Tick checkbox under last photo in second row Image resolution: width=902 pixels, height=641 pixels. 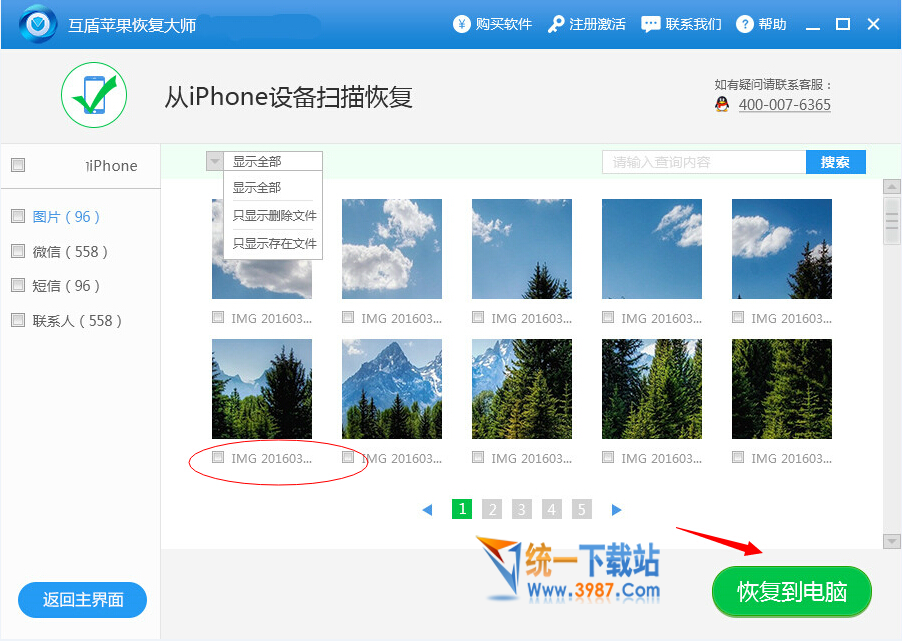(737, 457)
